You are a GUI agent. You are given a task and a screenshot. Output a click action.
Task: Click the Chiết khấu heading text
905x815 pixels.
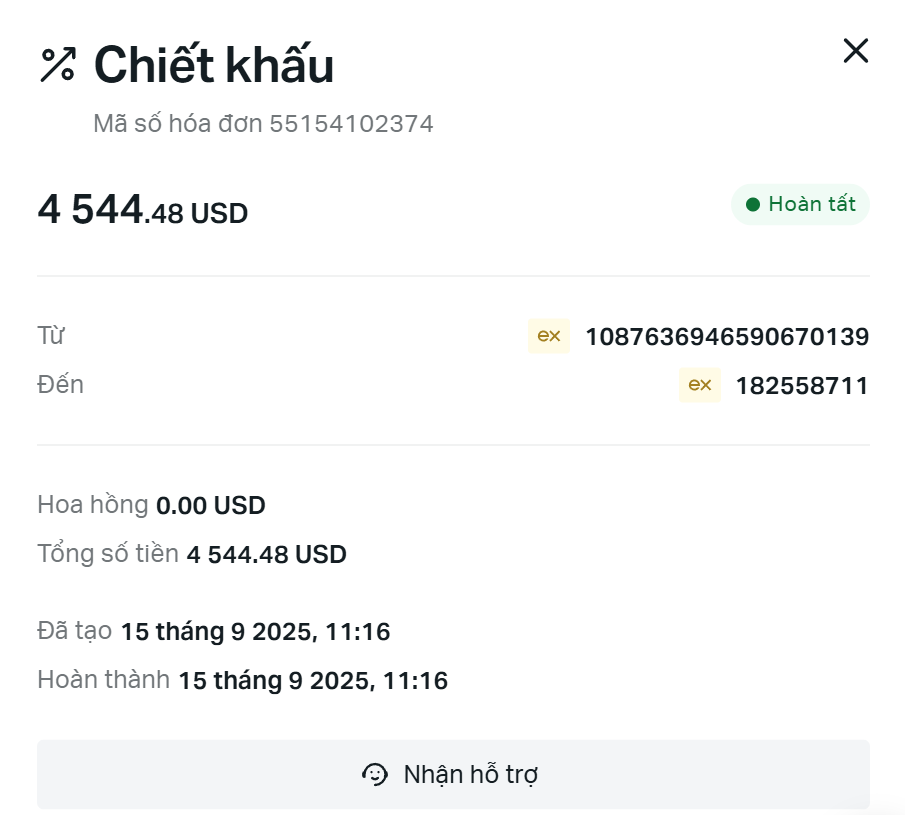214,65
